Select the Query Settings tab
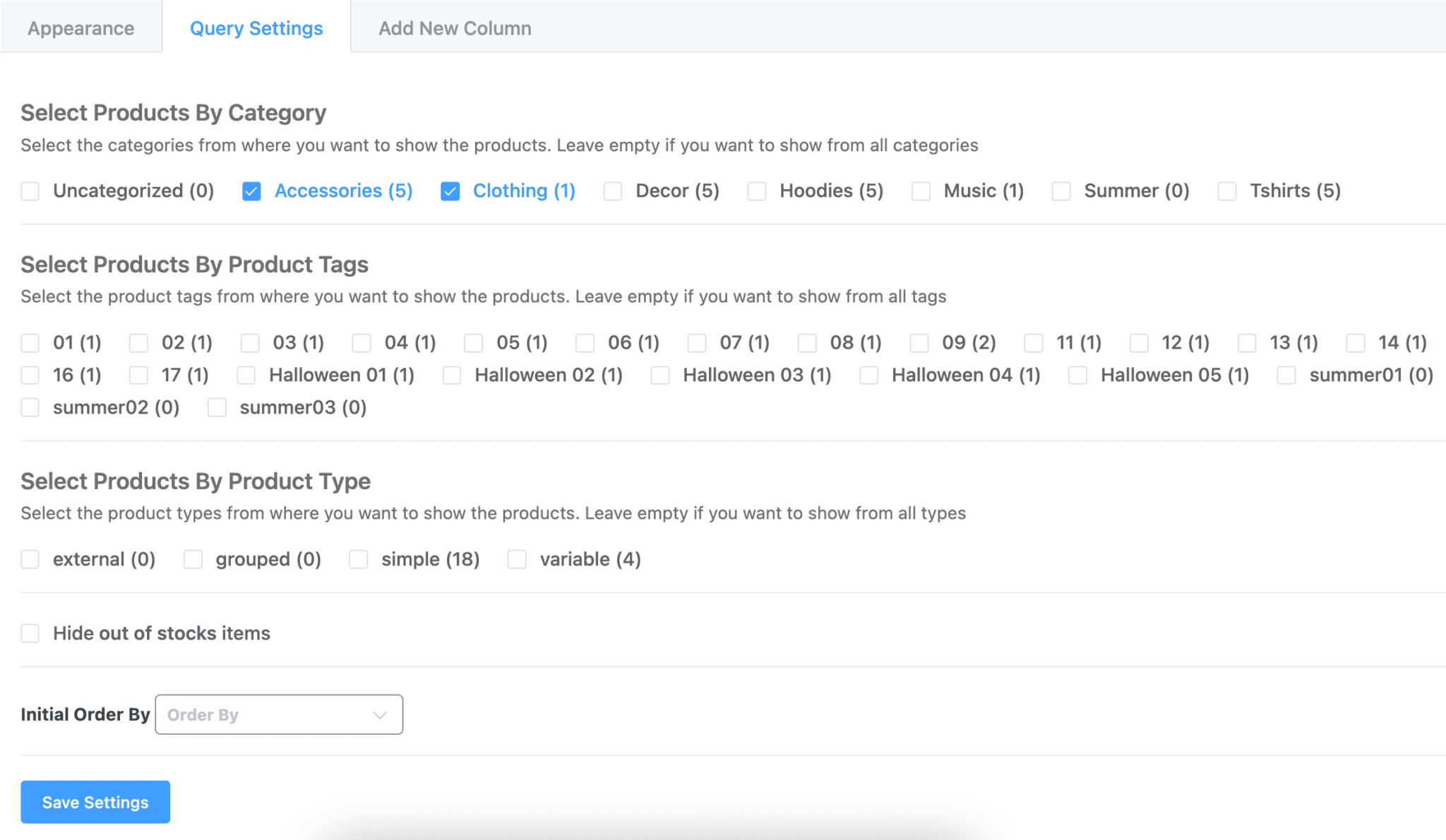1446x840 pixels. click(x=256, y=28)
